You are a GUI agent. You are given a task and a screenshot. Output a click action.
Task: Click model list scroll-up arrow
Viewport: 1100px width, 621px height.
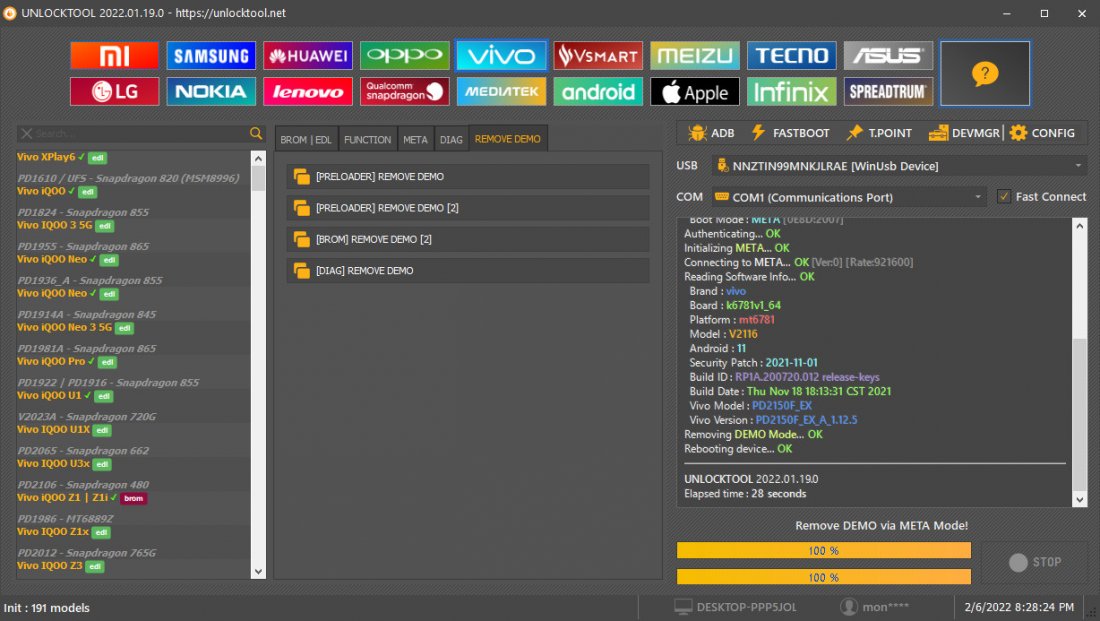coord(258,158)
